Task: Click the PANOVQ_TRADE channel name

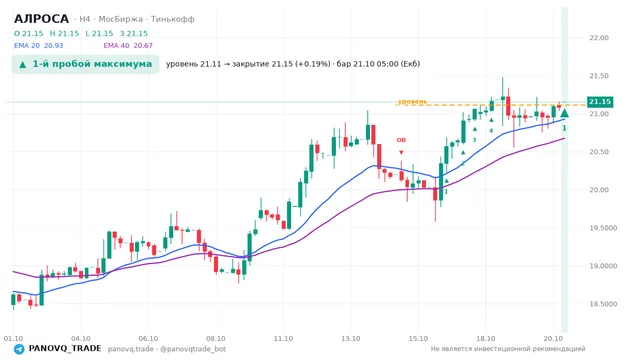Action: [65, 349]
